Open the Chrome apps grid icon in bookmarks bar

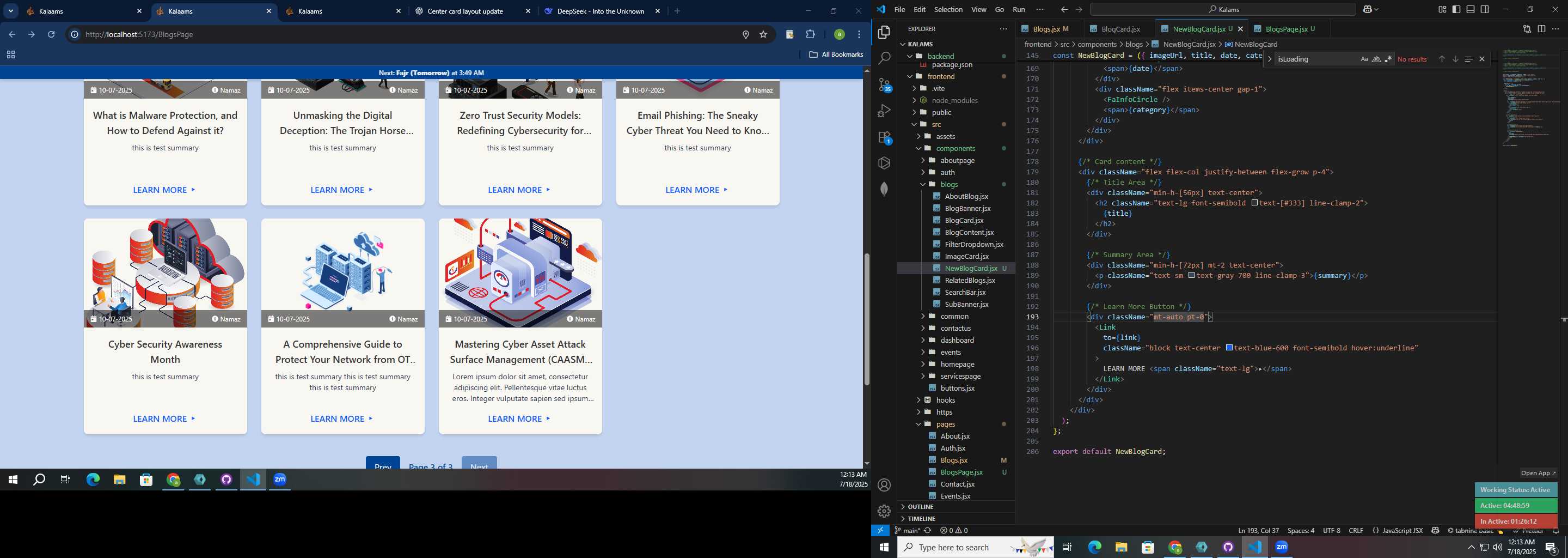(10, 55)
